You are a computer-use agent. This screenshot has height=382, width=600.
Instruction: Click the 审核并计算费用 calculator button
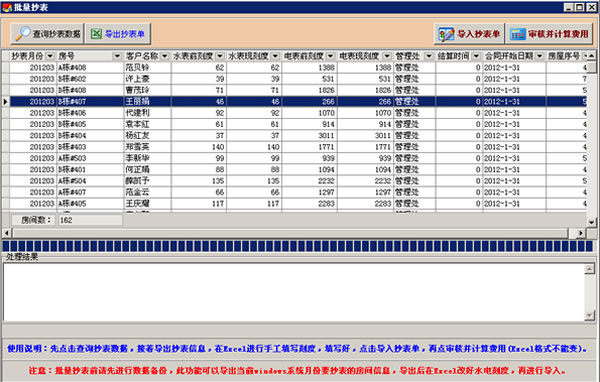(x=549, y=34)
